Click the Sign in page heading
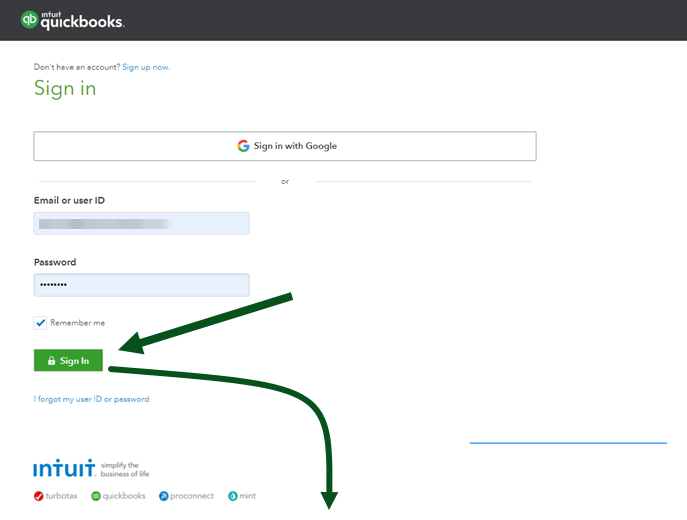 [65, 88]
